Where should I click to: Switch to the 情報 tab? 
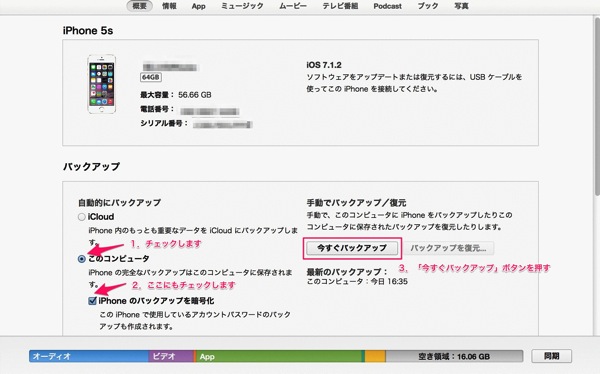pos(169,6)
